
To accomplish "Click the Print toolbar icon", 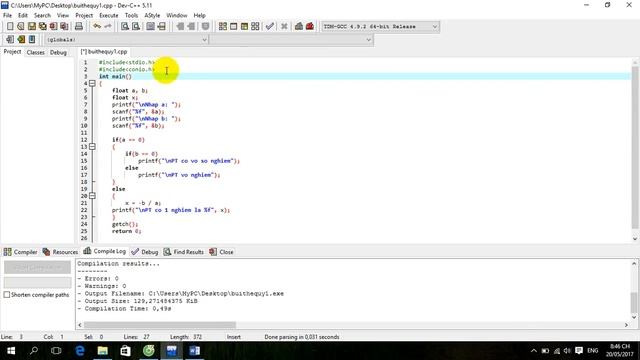I will click(79, 27).
